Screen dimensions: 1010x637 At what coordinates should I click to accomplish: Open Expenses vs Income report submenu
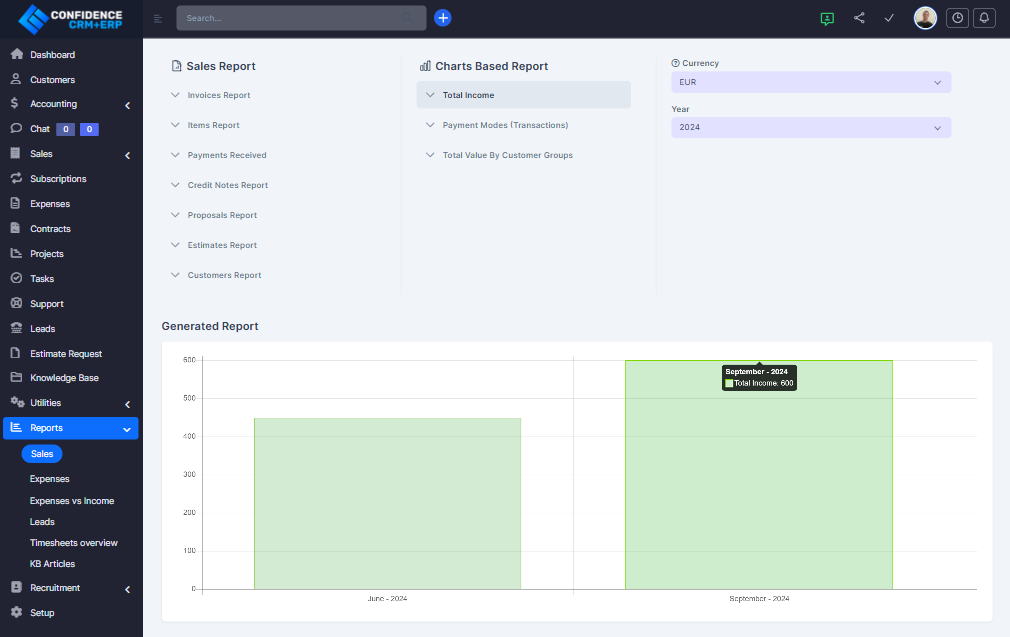pos(72,501)
